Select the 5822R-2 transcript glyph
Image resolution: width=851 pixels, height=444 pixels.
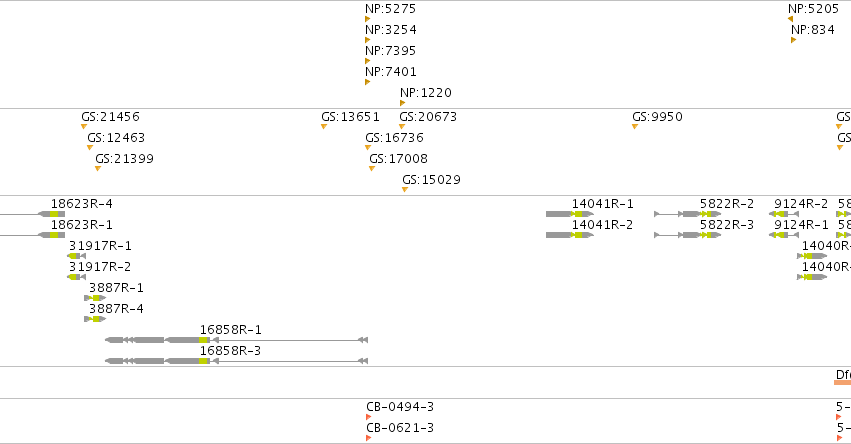688,214
